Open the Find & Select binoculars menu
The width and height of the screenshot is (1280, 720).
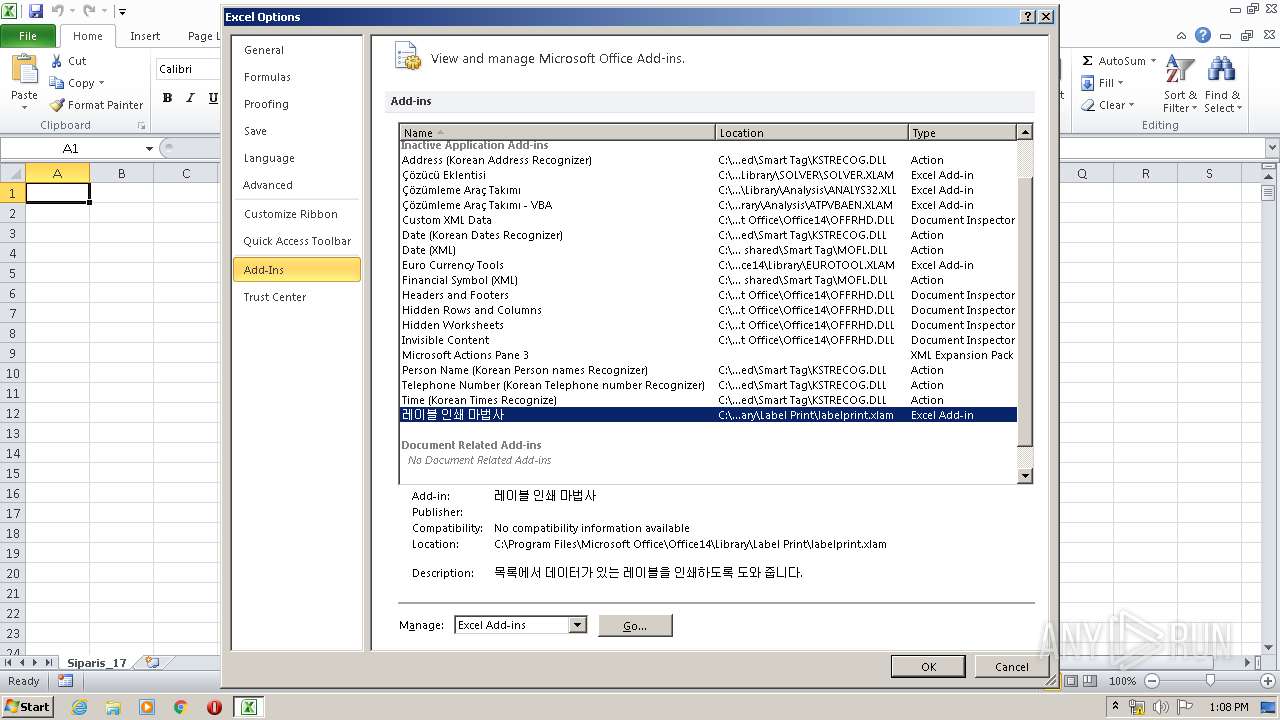point(1222,84)
